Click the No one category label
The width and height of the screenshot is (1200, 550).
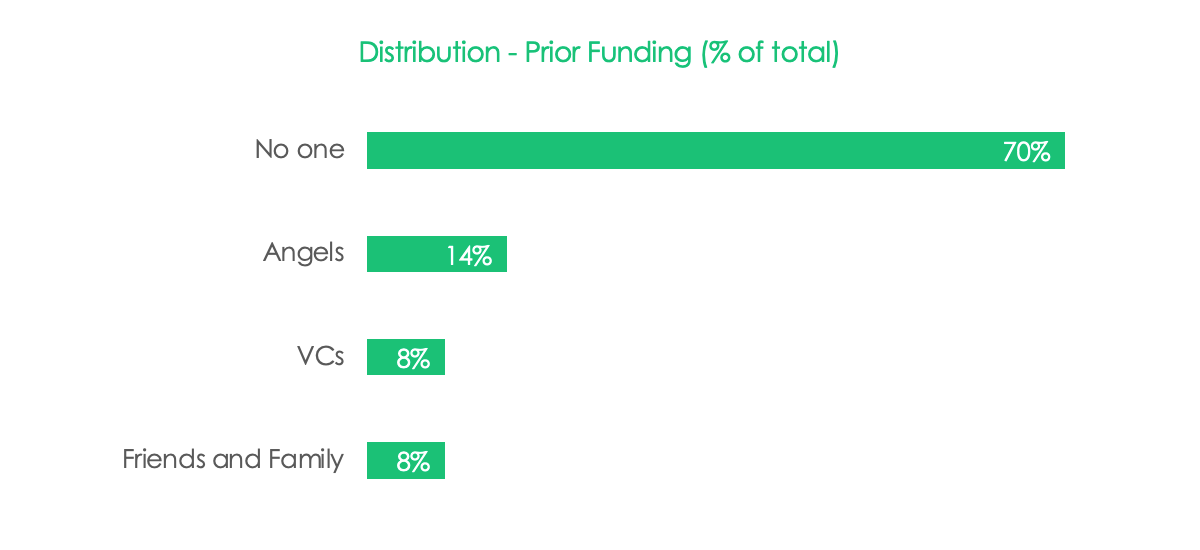click(300, 150)
